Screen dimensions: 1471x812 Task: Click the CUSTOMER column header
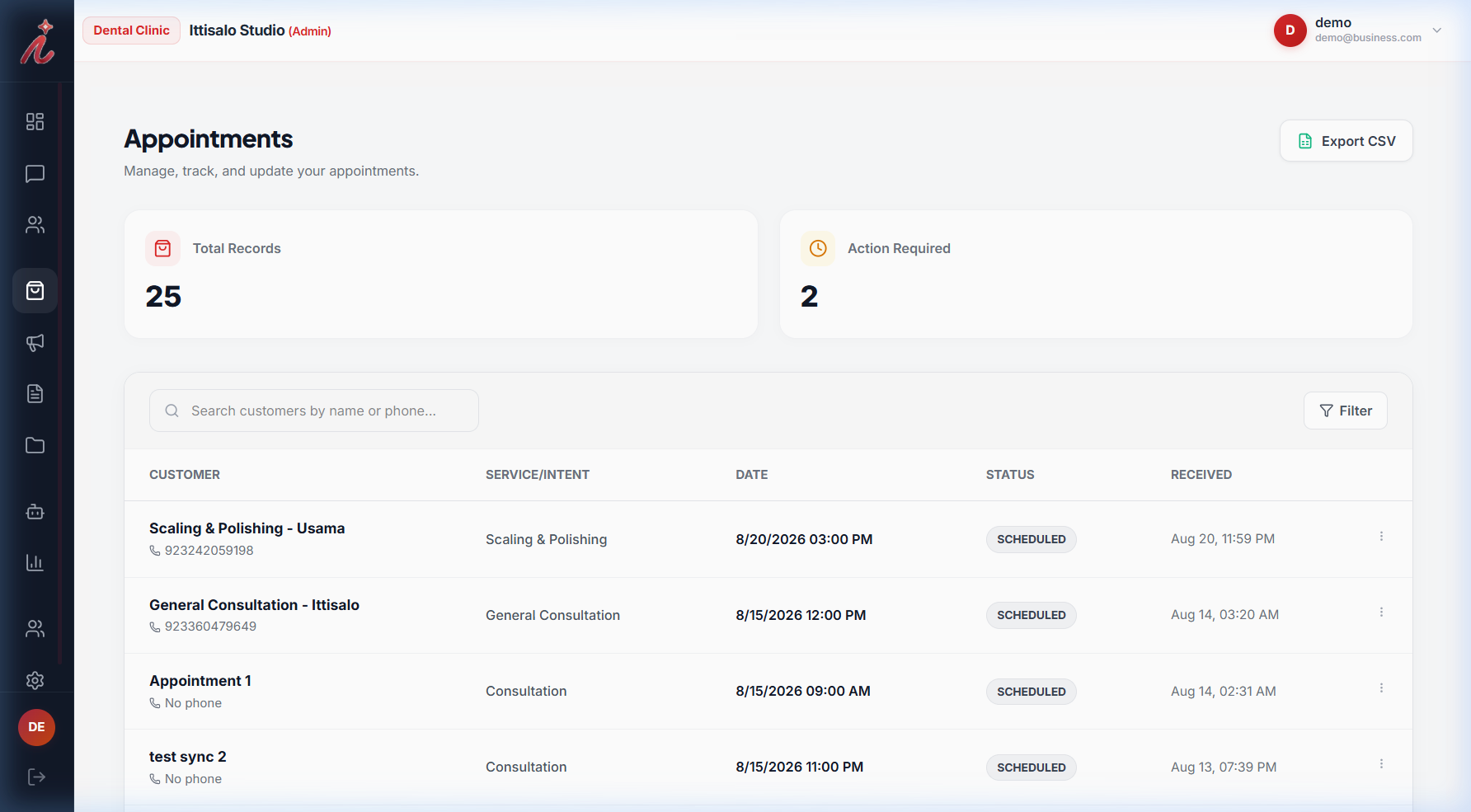185,475
